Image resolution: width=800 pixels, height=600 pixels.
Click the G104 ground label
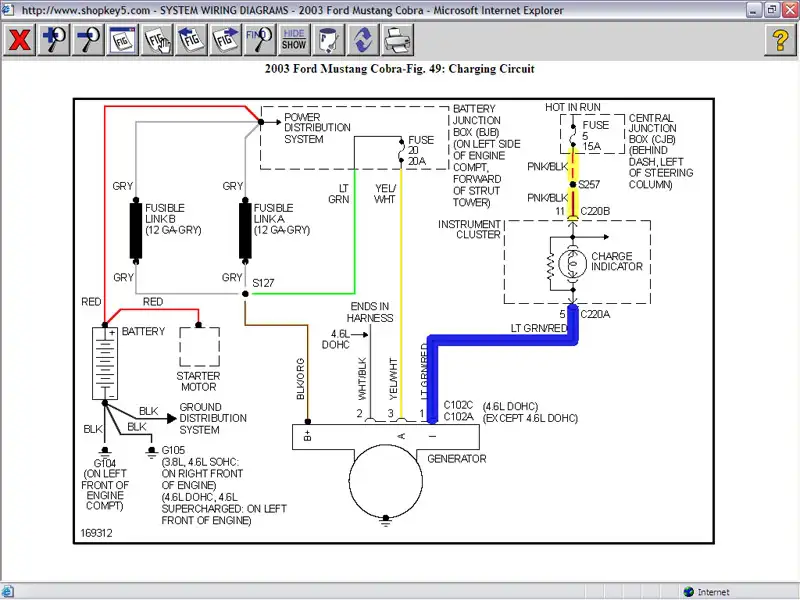[x=105, y=463]
